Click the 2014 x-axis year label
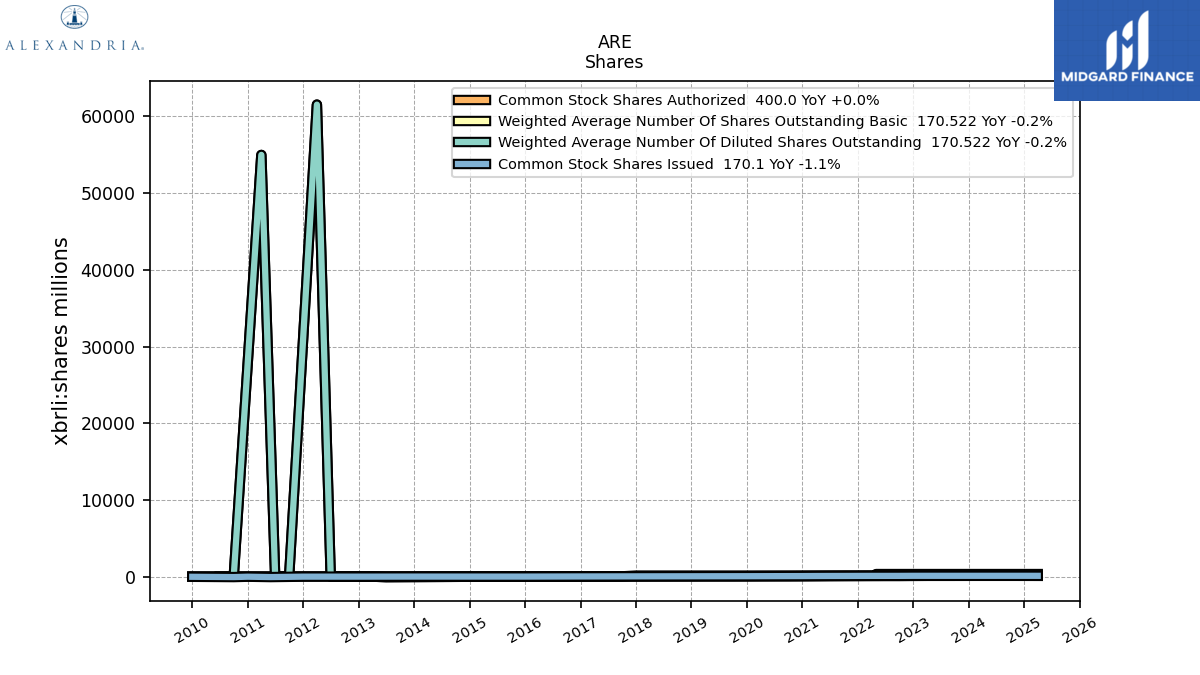The height and width of the screenshot is (675, 1200). [x=414, y=629]
